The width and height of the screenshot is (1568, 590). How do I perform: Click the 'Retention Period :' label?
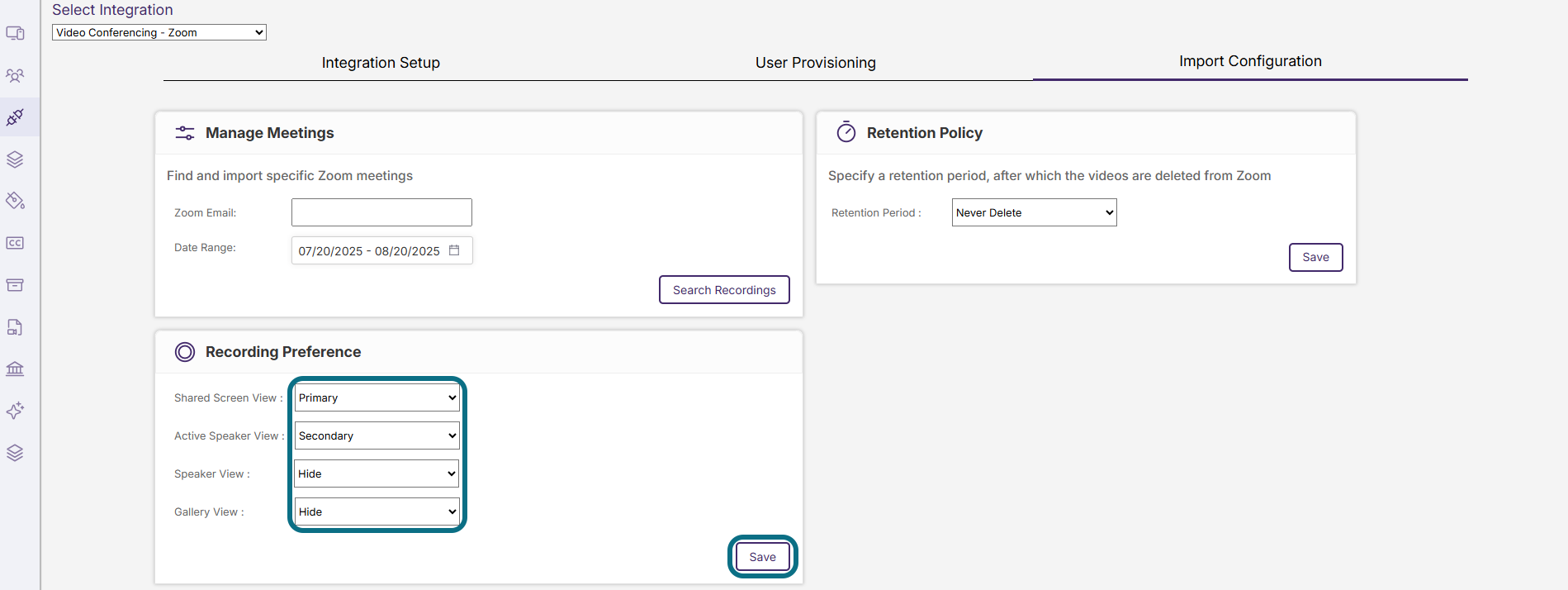(x=876, y=213)
